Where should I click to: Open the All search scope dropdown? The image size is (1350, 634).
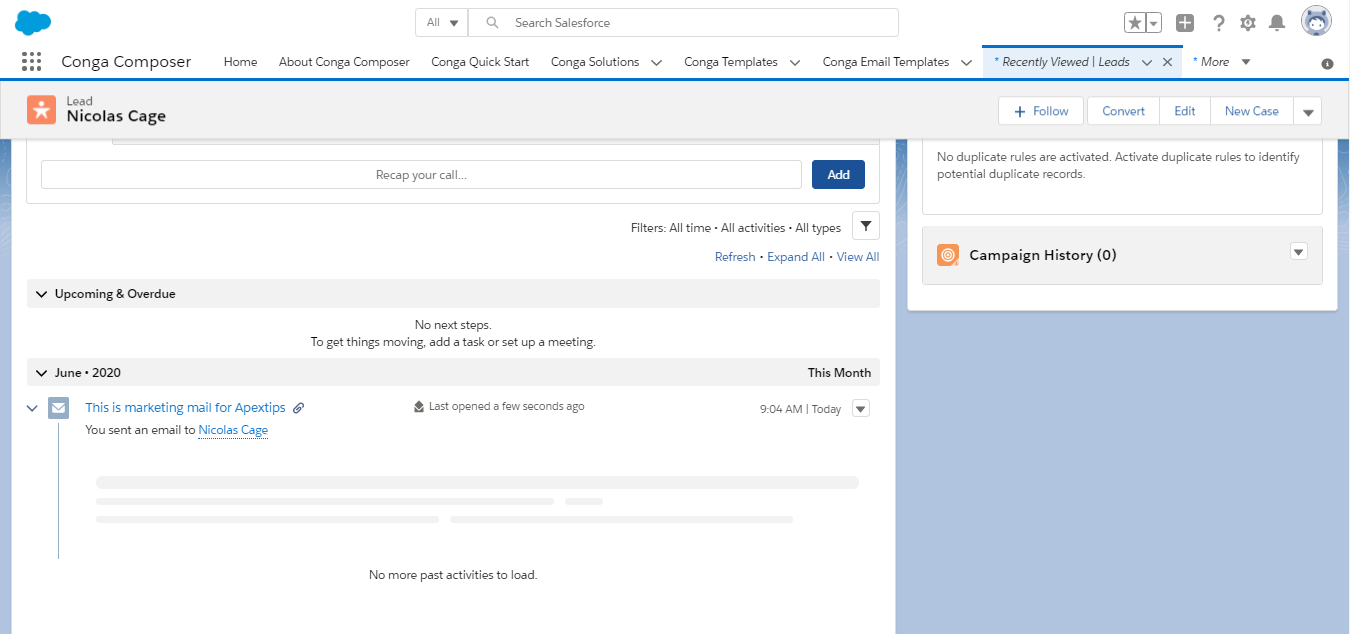(x=442, y=23)
